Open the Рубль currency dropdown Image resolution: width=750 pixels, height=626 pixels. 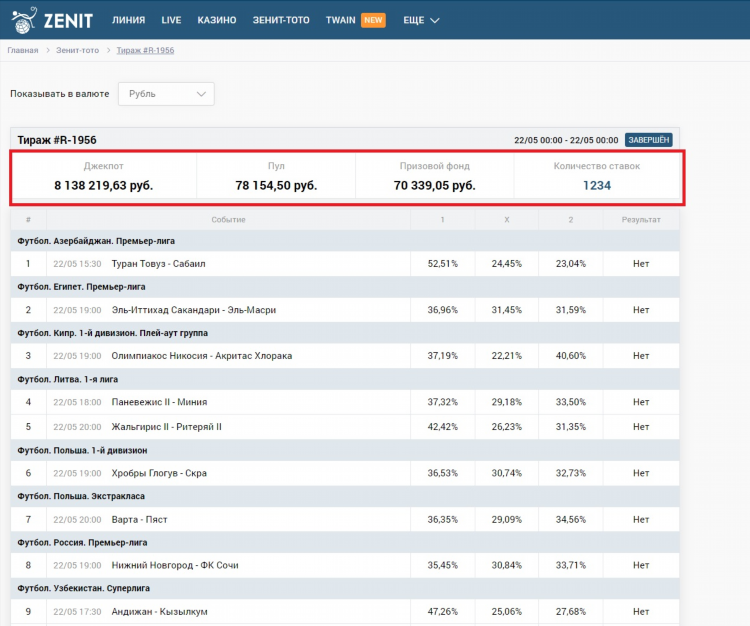[166, 94]
